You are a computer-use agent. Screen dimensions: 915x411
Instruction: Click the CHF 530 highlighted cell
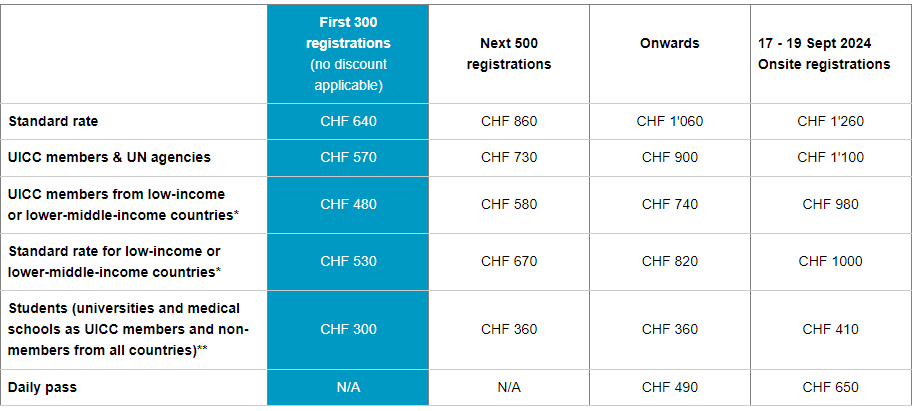(348, 261)
